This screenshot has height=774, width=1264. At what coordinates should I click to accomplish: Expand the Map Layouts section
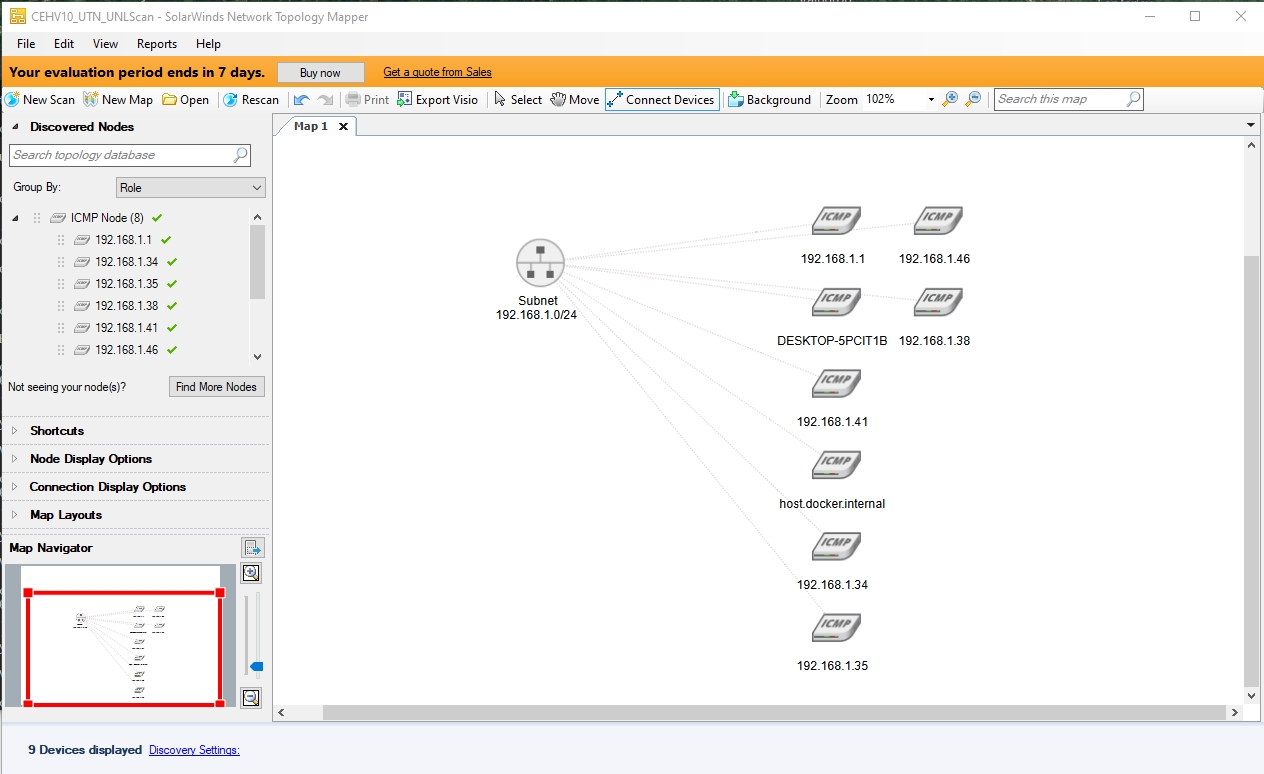point(66,515)
